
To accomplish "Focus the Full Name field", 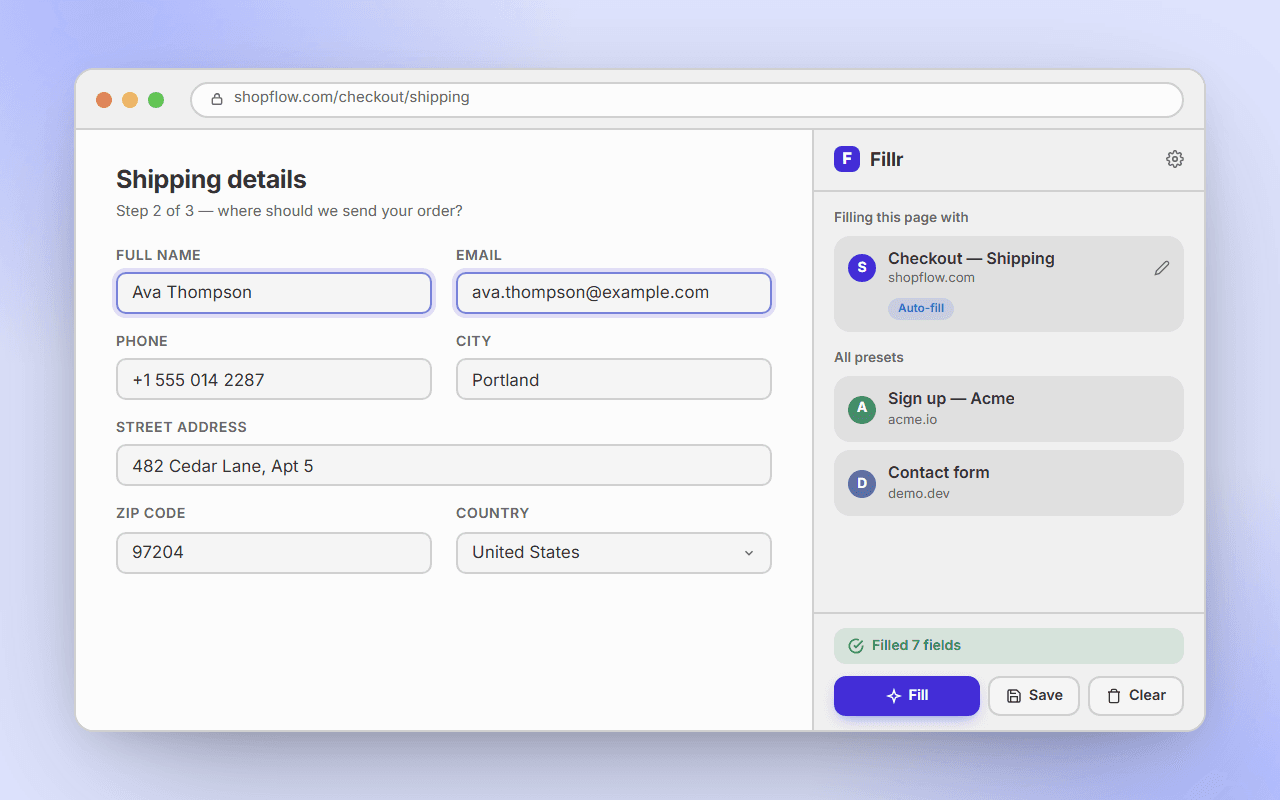I will (x=274, y=293).
